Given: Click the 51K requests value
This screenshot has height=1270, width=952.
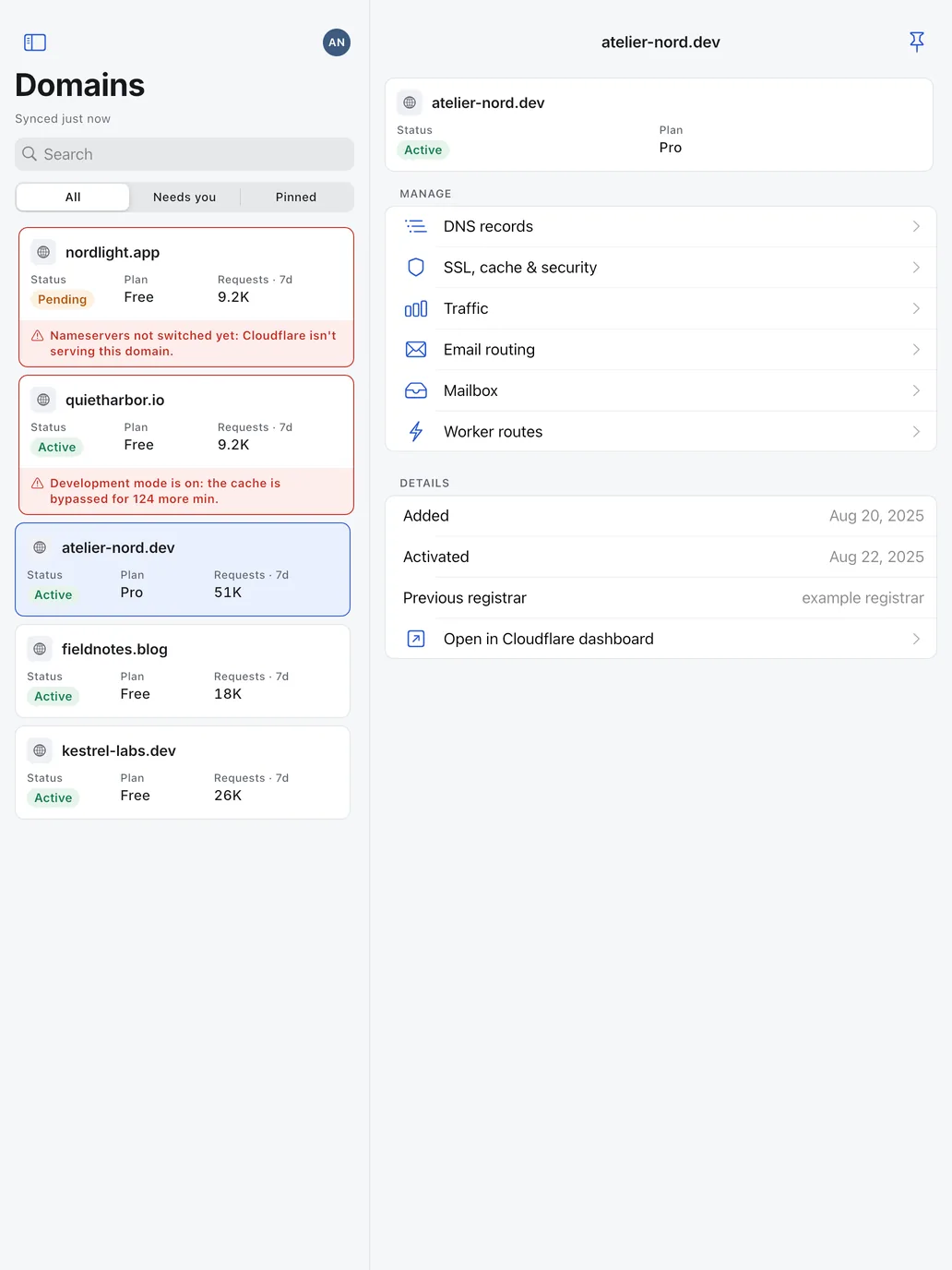Looking at the screenshot, I should pos(228,593).
